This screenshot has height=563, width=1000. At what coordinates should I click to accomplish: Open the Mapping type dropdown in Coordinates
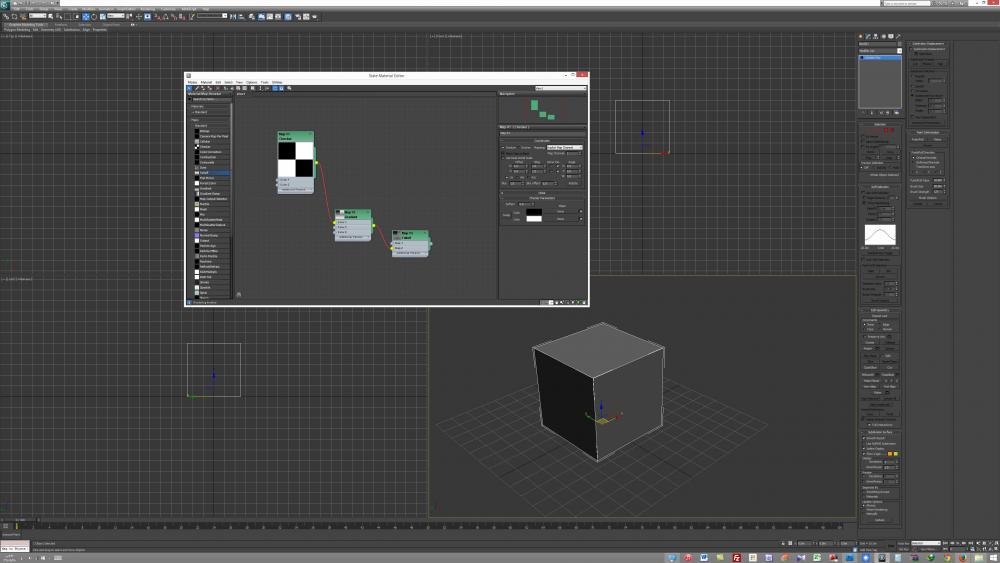tap(564, 147)
